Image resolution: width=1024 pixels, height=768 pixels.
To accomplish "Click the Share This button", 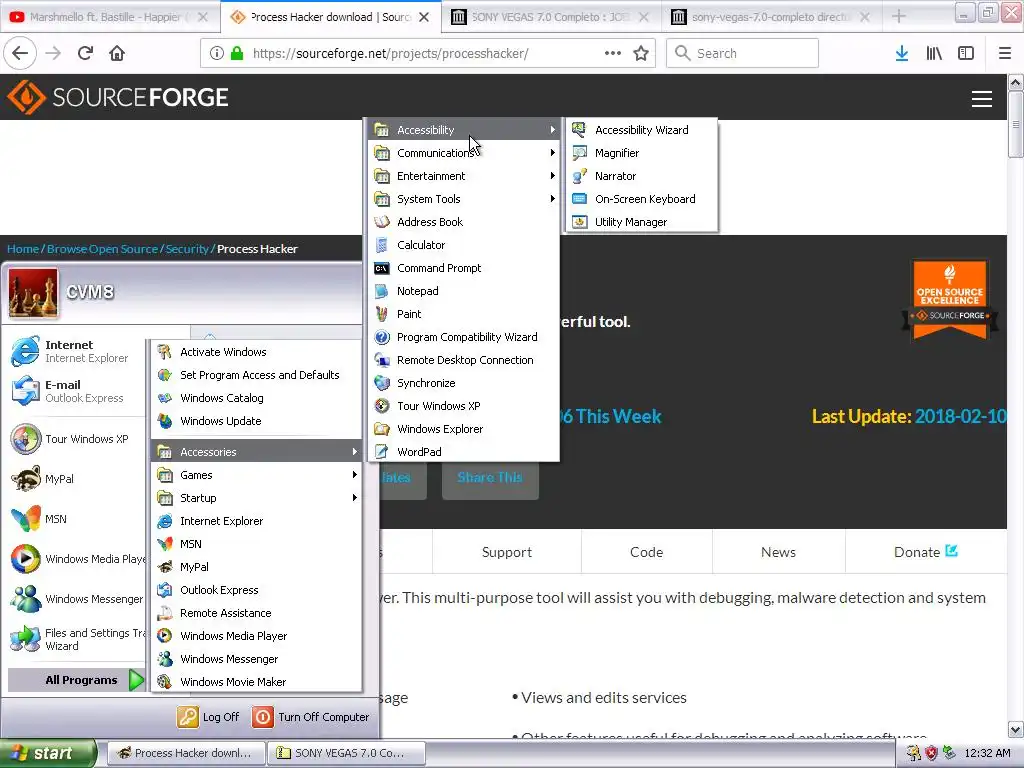I will [490, 477].
